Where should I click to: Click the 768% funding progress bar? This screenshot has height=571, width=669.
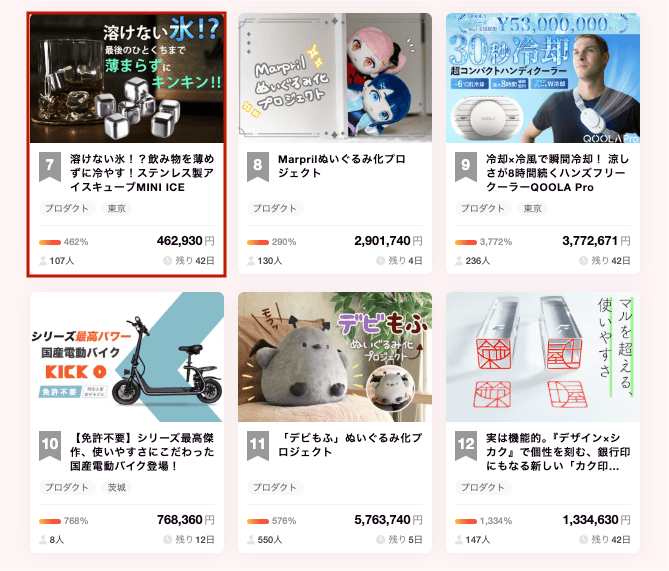click(x=50, y=521)
